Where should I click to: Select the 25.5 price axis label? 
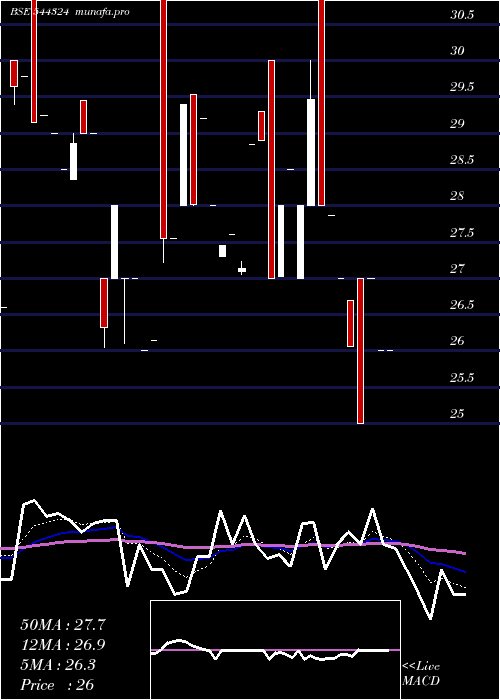point(462,378)
